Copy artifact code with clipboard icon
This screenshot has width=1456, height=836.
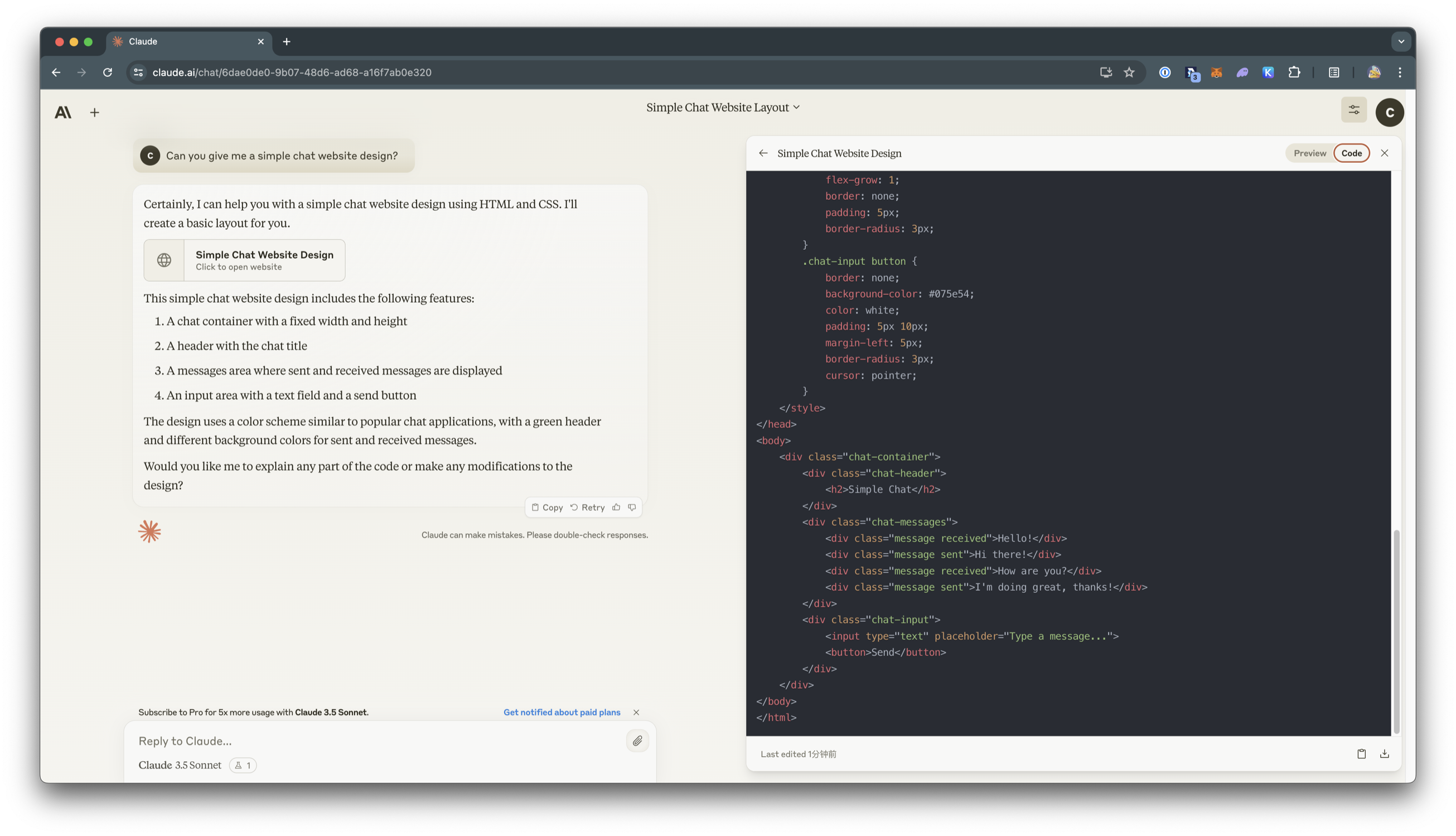pos(1361,754)
